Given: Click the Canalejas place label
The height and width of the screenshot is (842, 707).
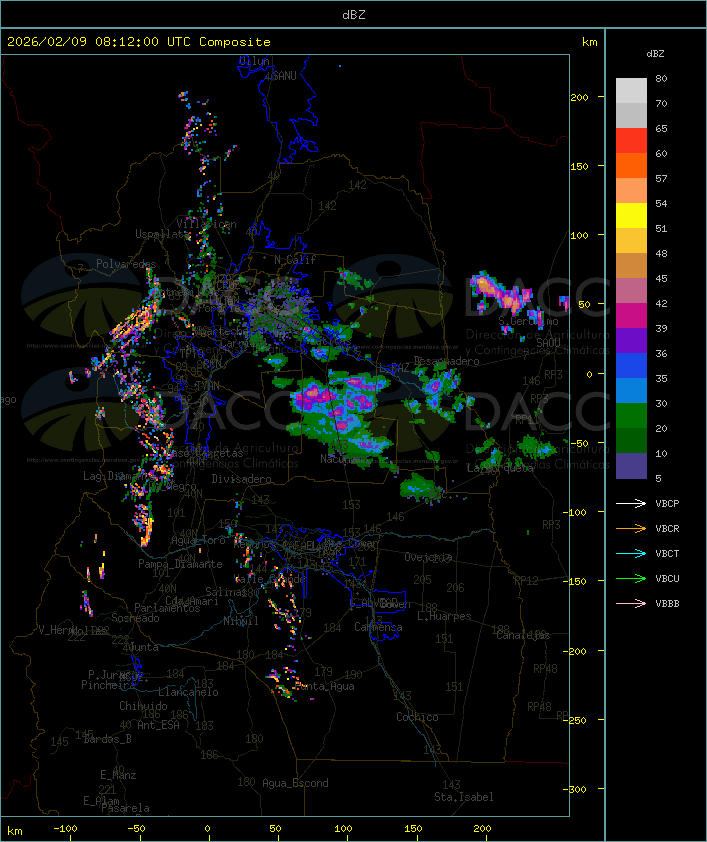Looking at the screenshot, I should [523, 635].
